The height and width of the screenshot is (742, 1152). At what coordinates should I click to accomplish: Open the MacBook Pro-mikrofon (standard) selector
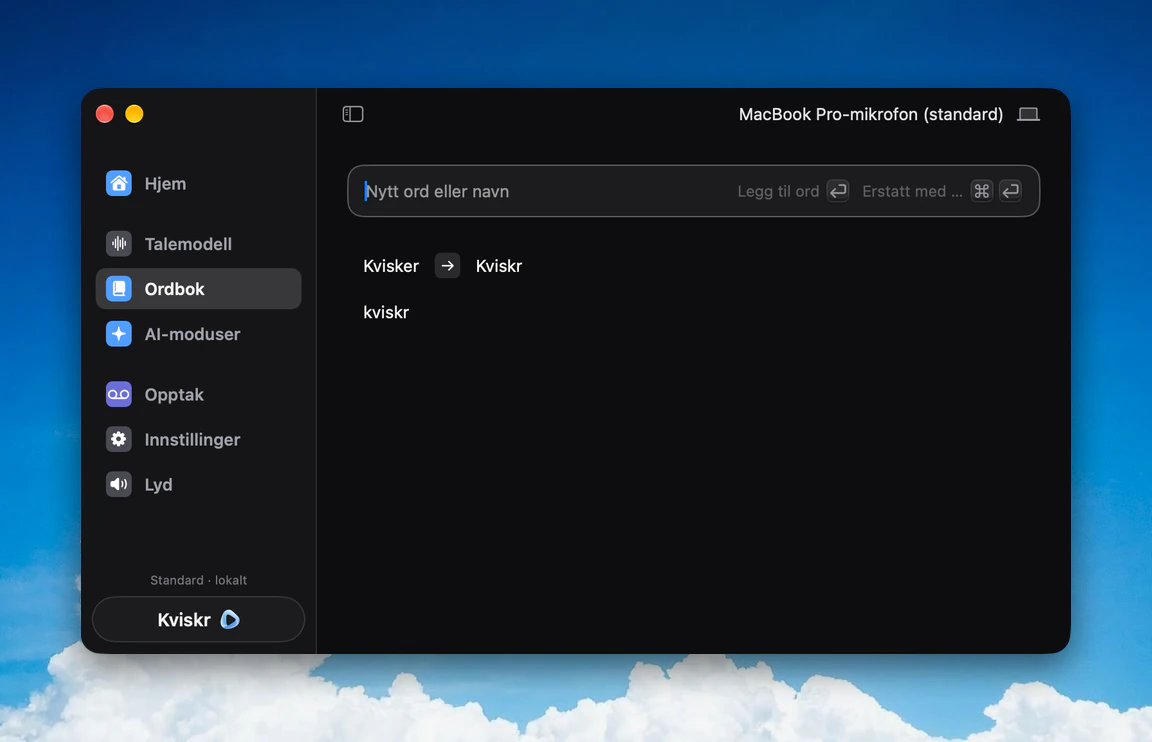pos(889,114)
